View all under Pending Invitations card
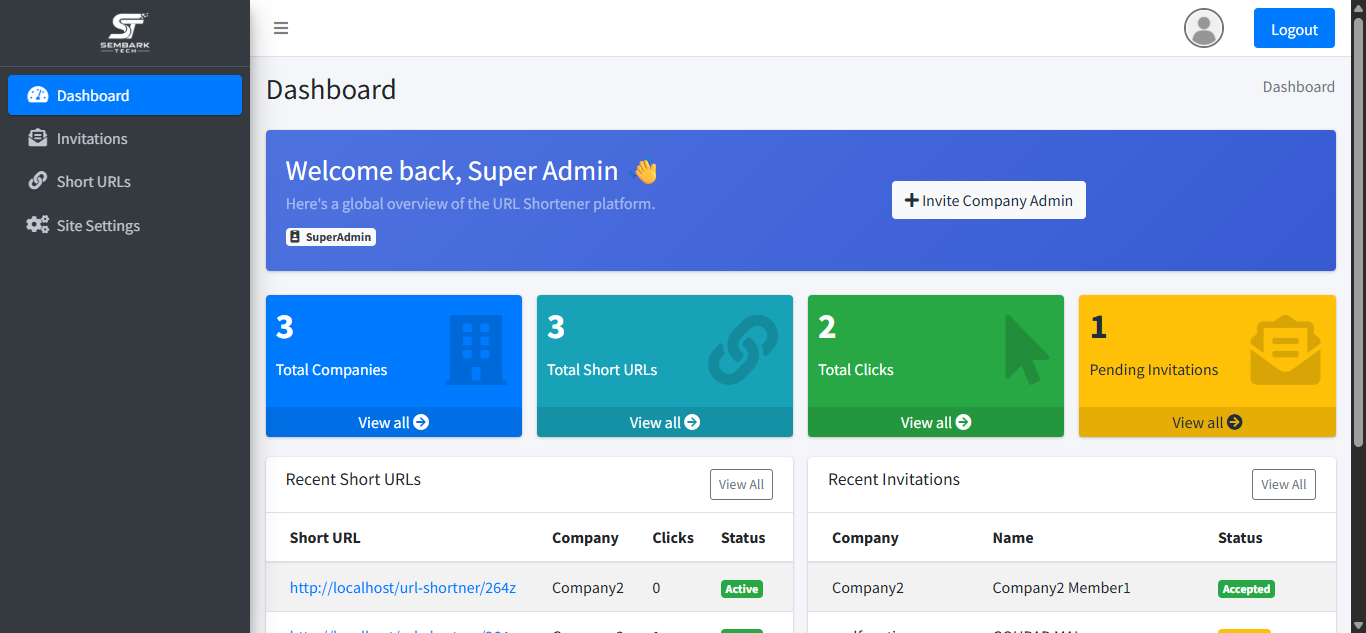1366x633 pixels. pyautogui.click(x=1207, y=422)
